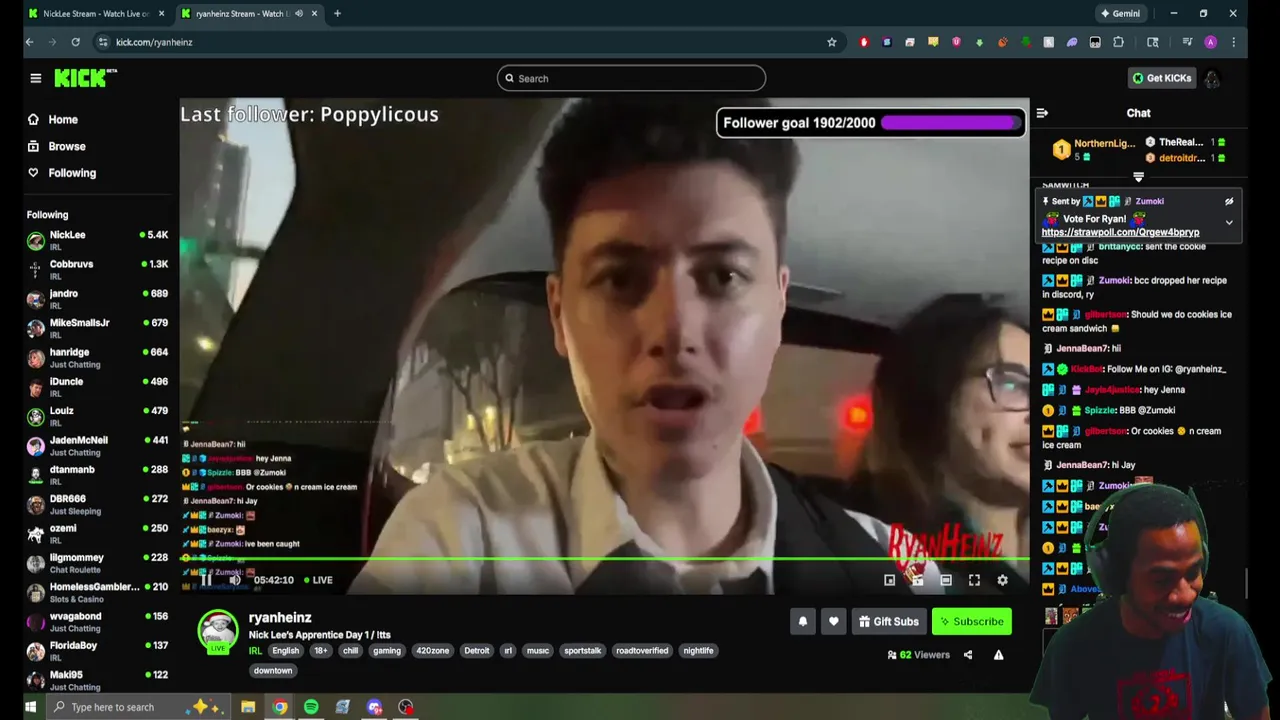1280x720 pixels.
Task: Select the gaming tag
Action: 386,651
